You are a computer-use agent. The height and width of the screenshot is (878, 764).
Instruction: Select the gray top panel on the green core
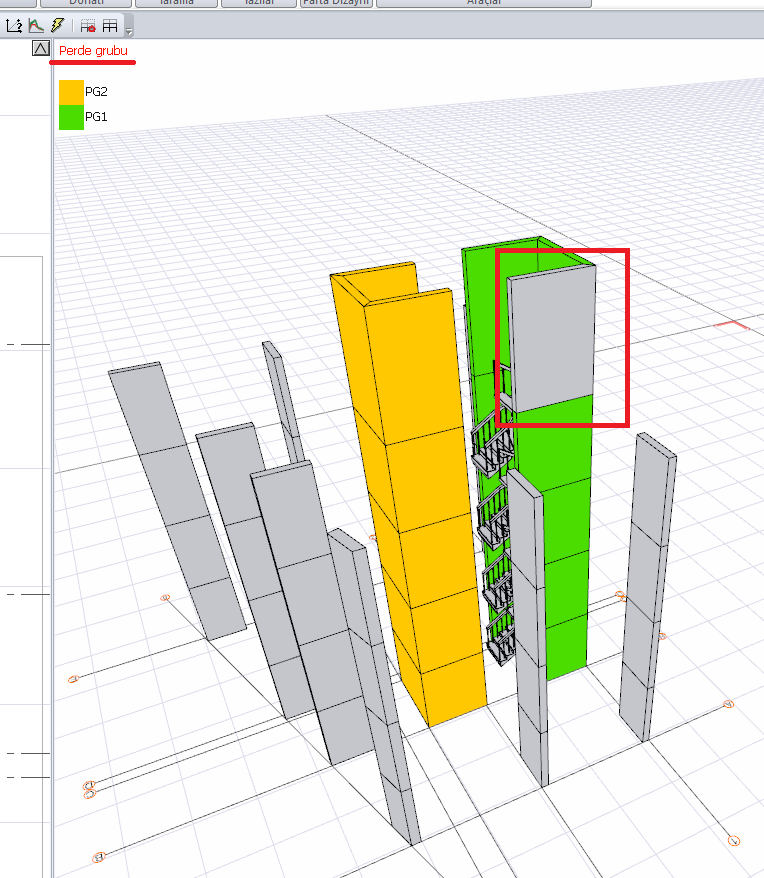(x=552, y=339)
